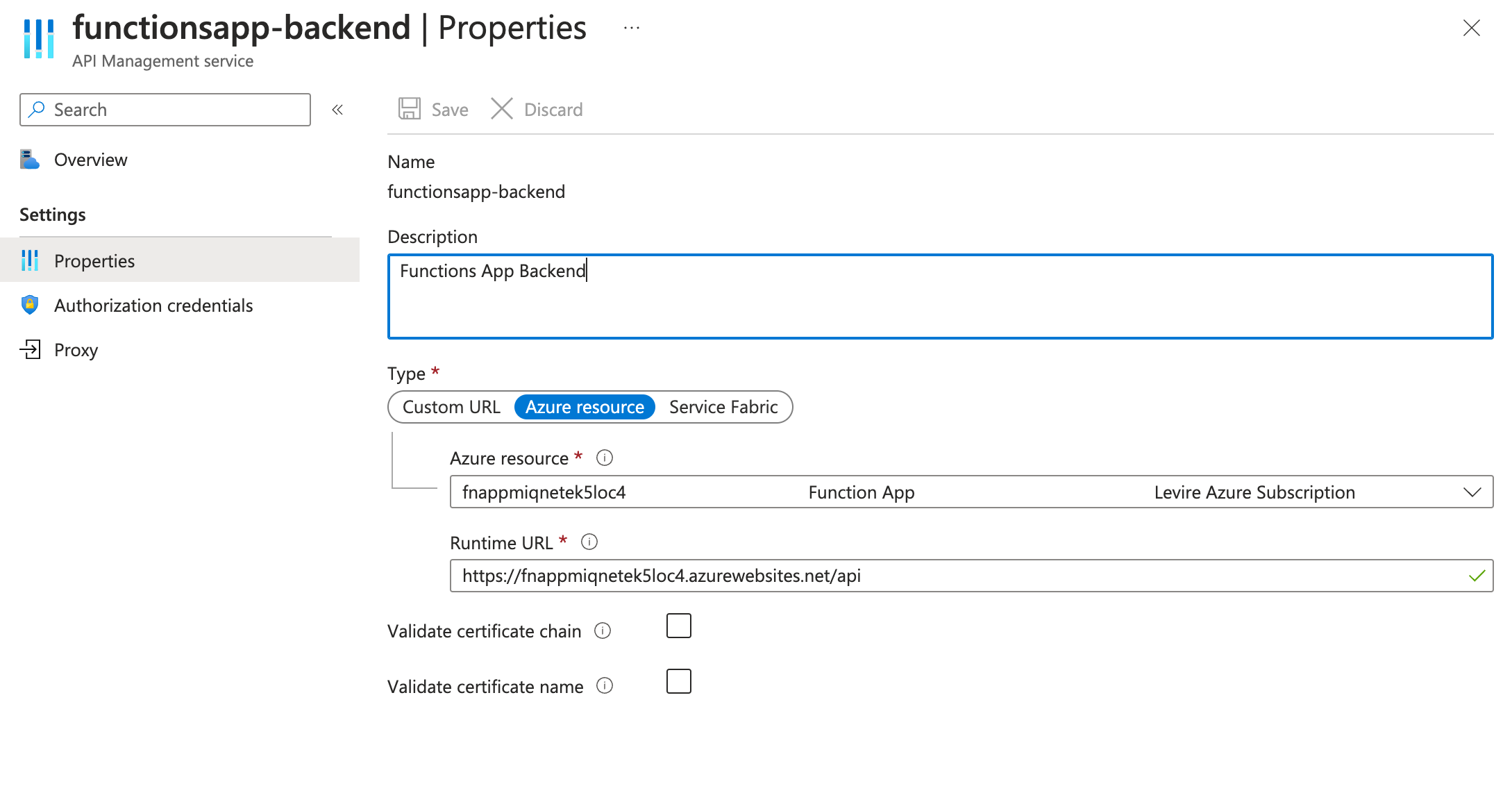Click the Azure resource dropdown chevron
Screen dimensions: 1512x793
[1472, 492]
